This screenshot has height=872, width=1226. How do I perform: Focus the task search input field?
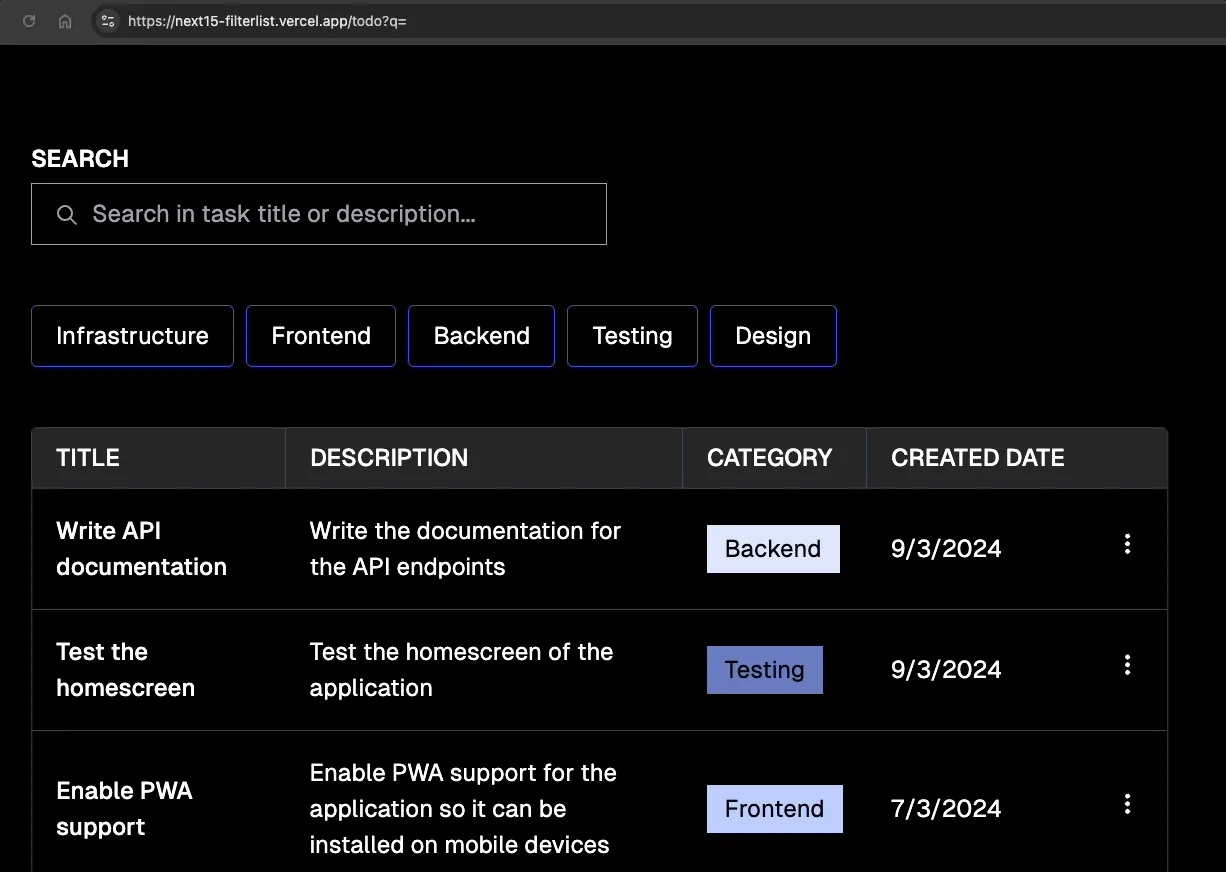coord(340,214)
